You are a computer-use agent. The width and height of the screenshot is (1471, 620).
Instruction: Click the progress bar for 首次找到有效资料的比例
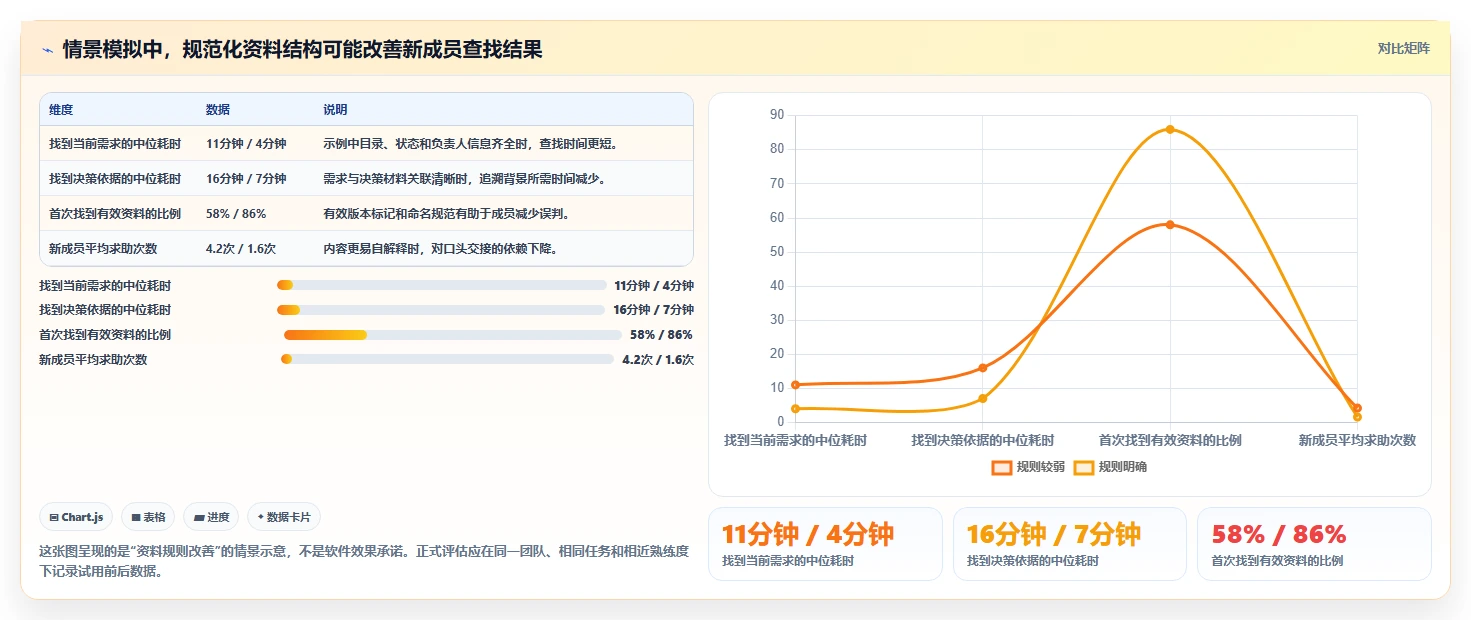tap(453, 335)
